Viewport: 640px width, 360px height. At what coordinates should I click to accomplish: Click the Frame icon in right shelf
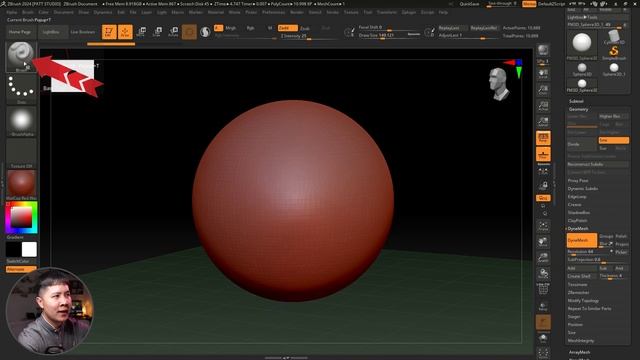tap(543, 226)
